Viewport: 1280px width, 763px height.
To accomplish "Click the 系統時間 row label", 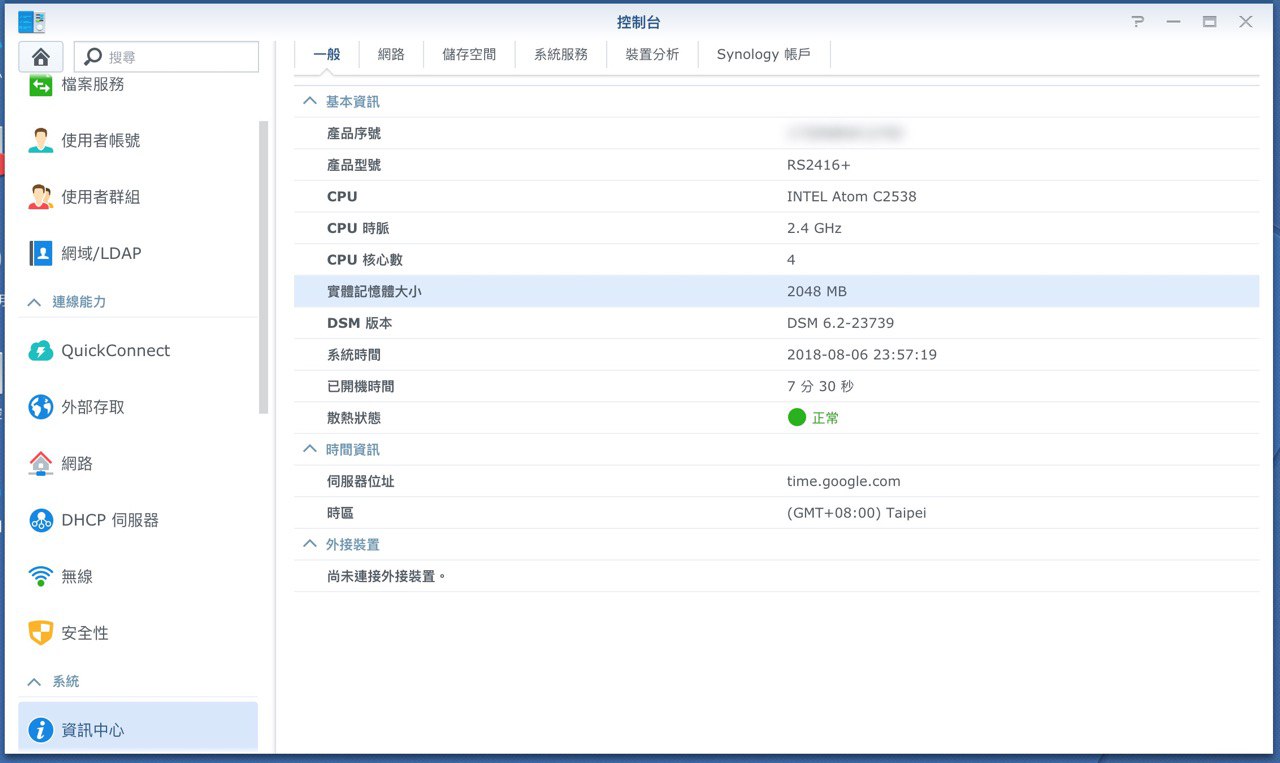I will [354, 355].
